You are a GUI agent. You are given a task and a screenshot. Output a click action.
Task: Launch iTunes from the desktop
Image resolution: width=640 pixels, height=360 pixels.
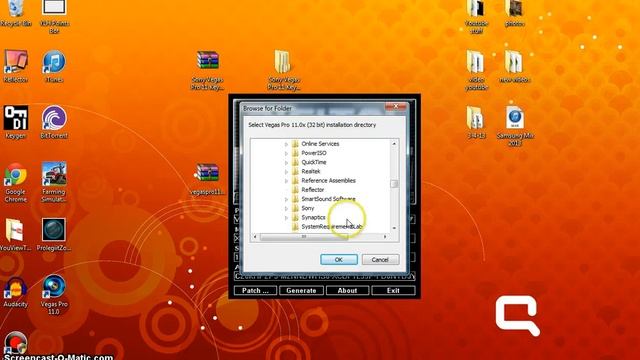point(54,67)
